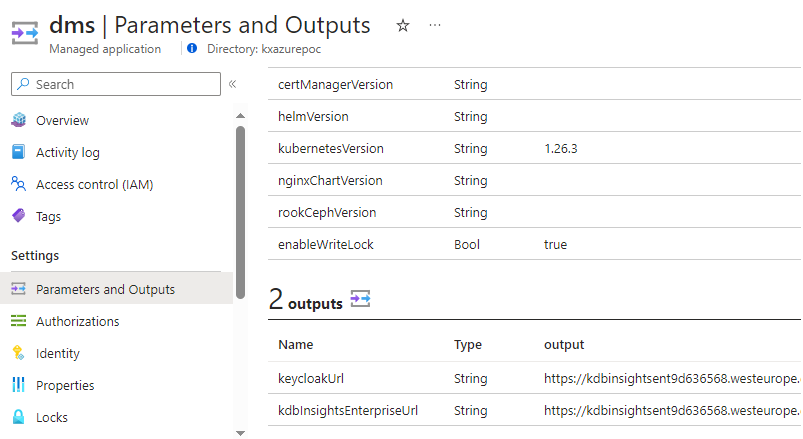This screenshot has height=439, width=803.
Task: Click the String type of certManagerVersion
Action: [471, 85]
